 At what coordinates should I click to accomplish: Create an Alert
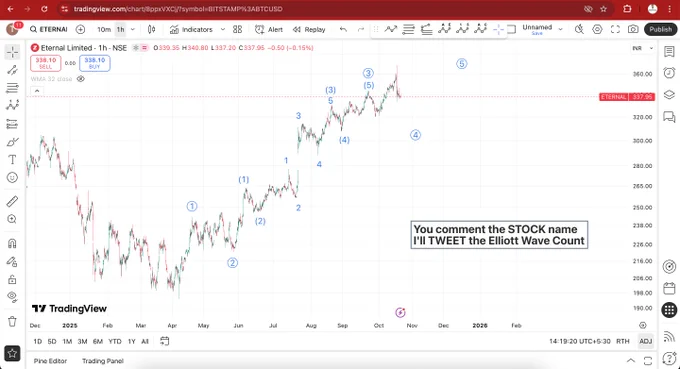(269, 29)
